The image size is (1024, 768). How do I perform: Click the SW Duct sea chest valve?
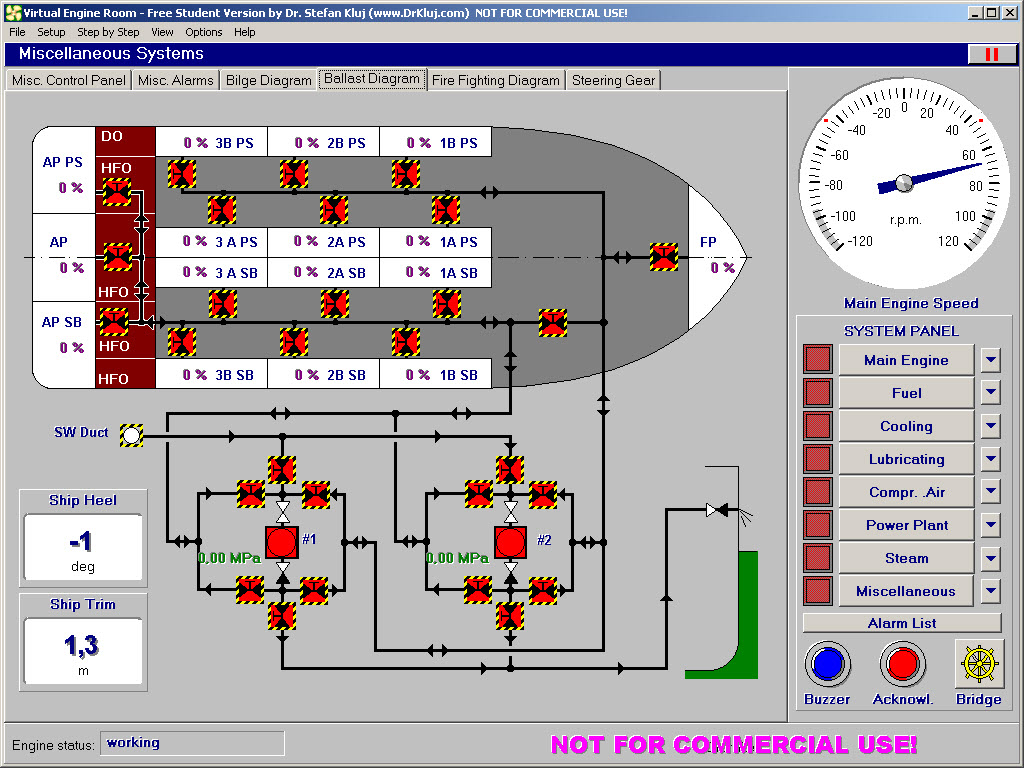(131, 434)
